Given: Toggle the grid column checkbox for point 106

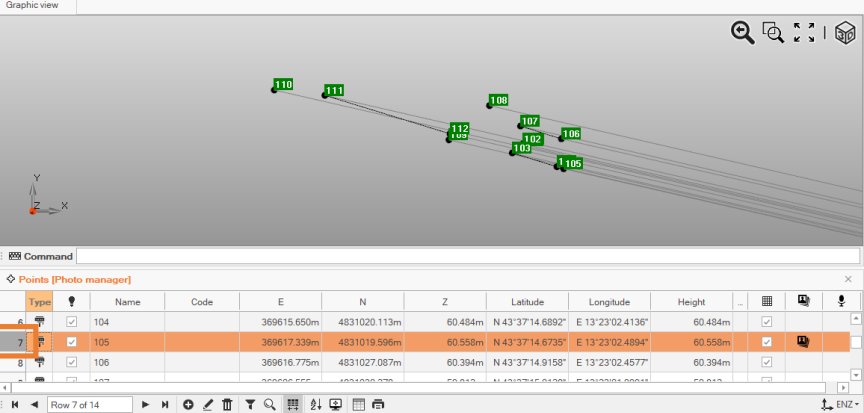Looking at the screenshot, I should coord(766,362).
